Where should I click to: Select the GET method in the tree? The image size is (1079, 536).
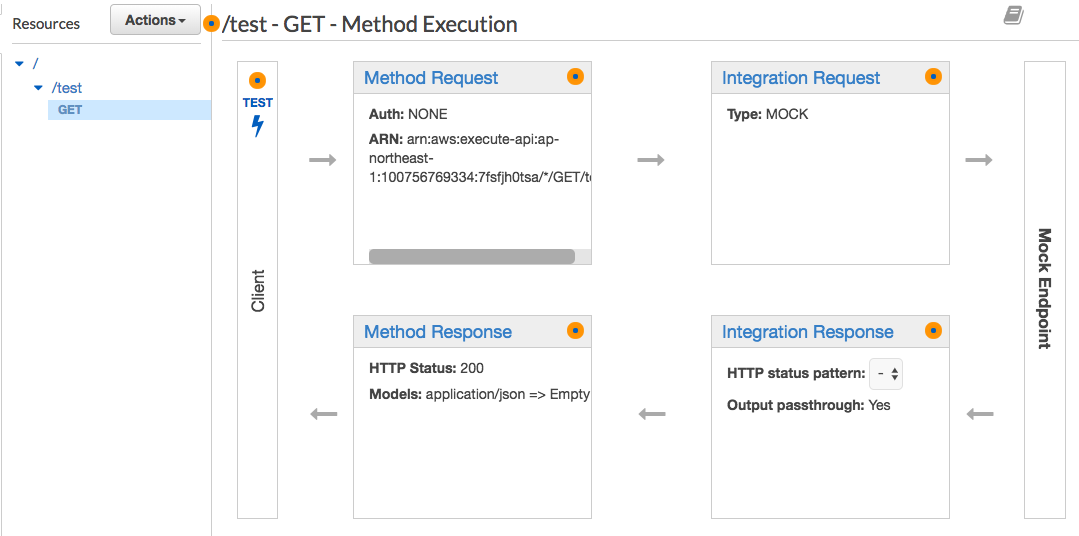[x=70, y=110]
